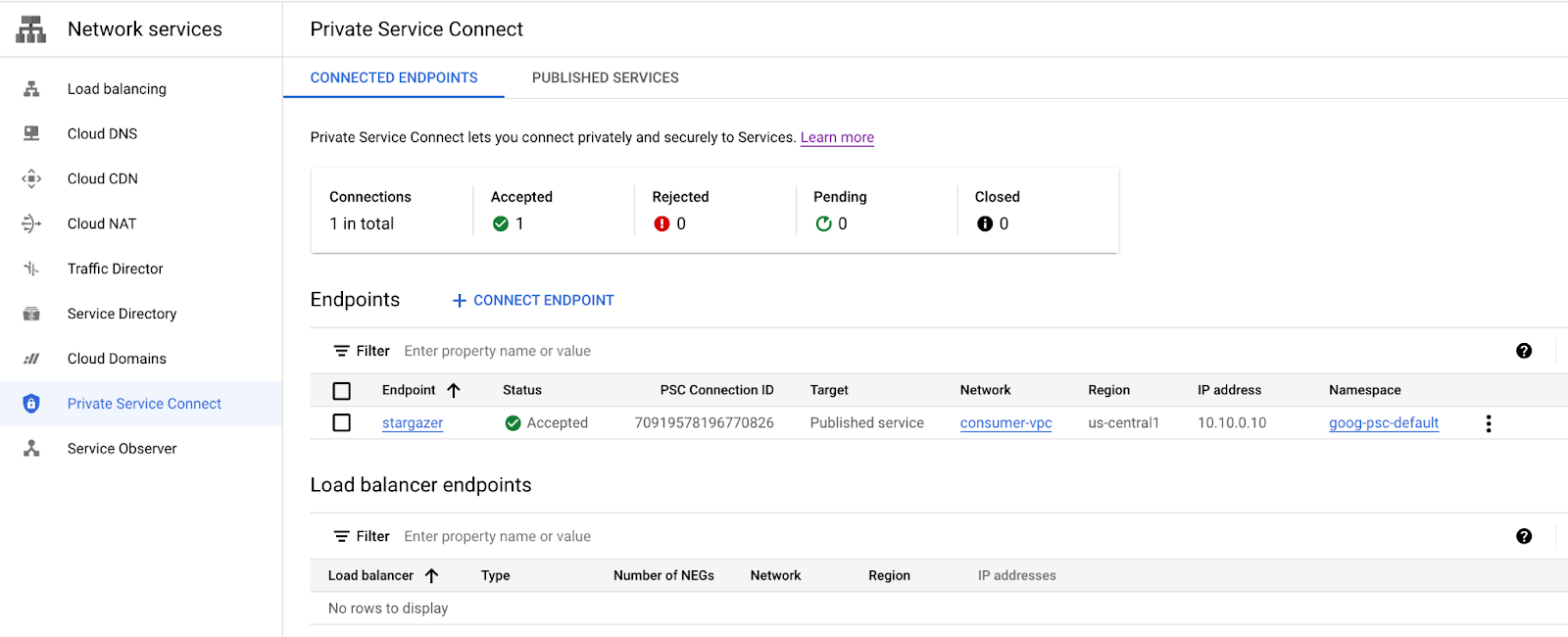Image resolution: width=1568 pixels, height=637 pixels.
Task: Click the Service Directory sidebar icon
Action: 31,314
